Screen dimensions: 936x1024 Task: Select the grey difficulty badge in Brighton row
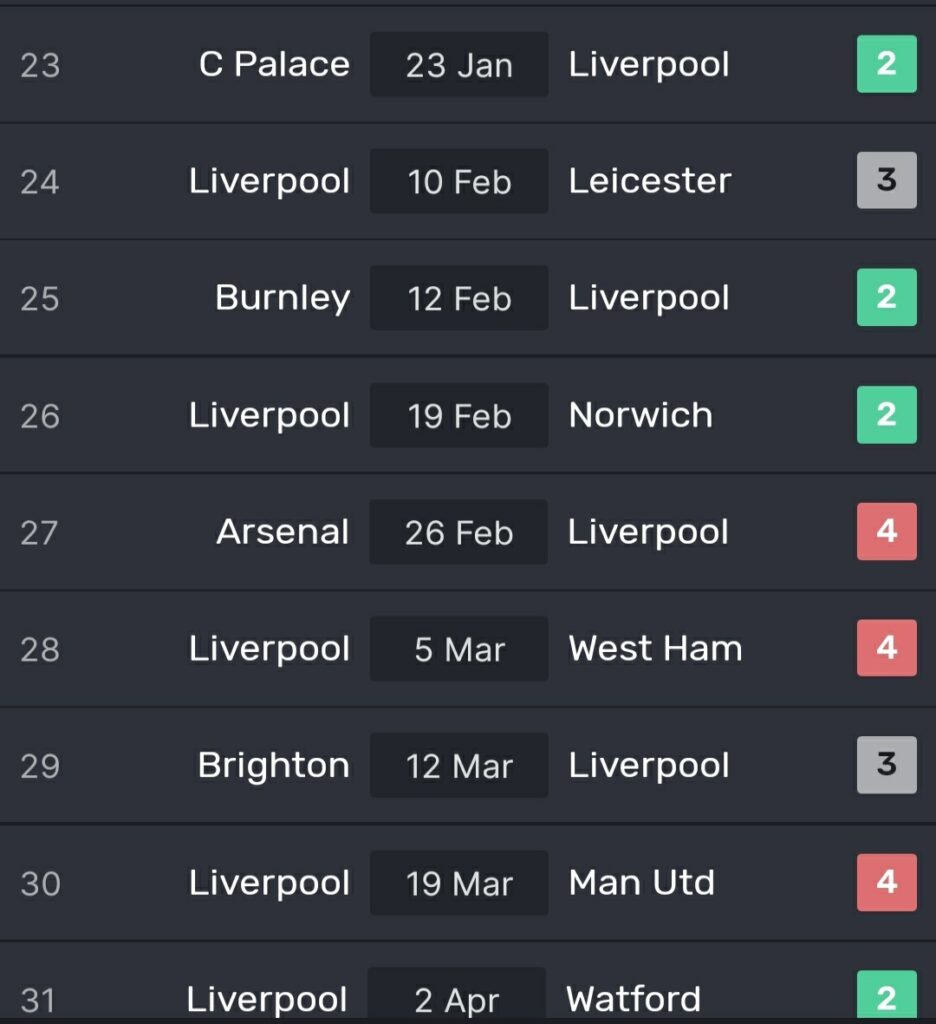pos(886,765)
